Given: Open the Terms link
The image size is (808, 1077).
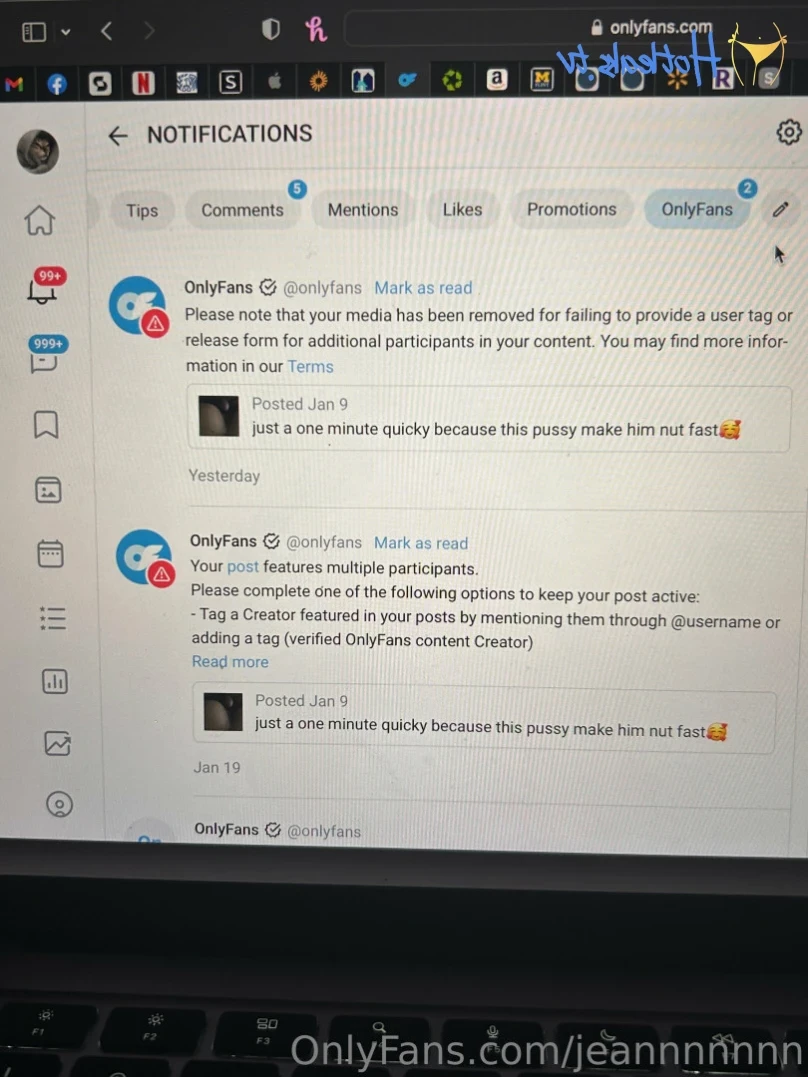Looking at the screenshot, I should coord(310,367).
